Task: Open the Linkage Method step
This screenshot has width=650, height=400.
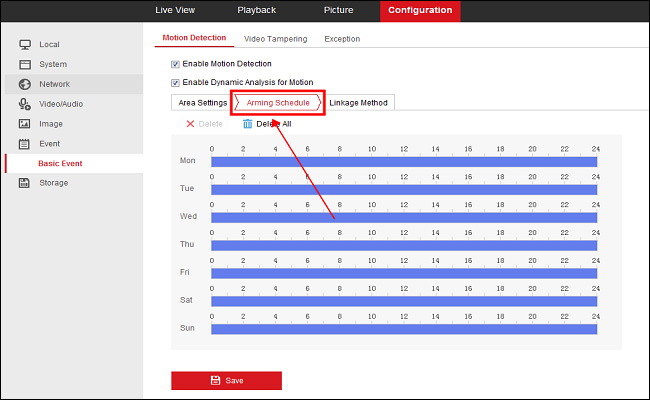Action: [358, 103]
